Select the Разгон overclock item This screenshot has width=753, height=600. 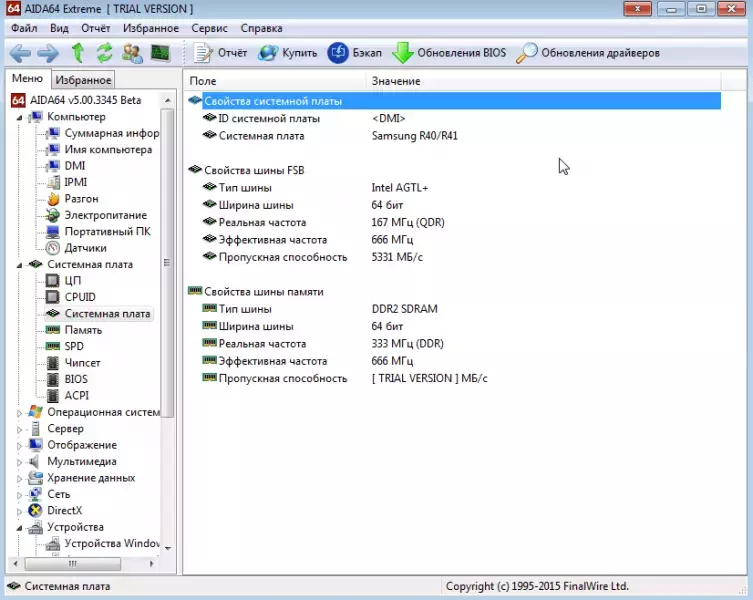(x=73, y=198)
